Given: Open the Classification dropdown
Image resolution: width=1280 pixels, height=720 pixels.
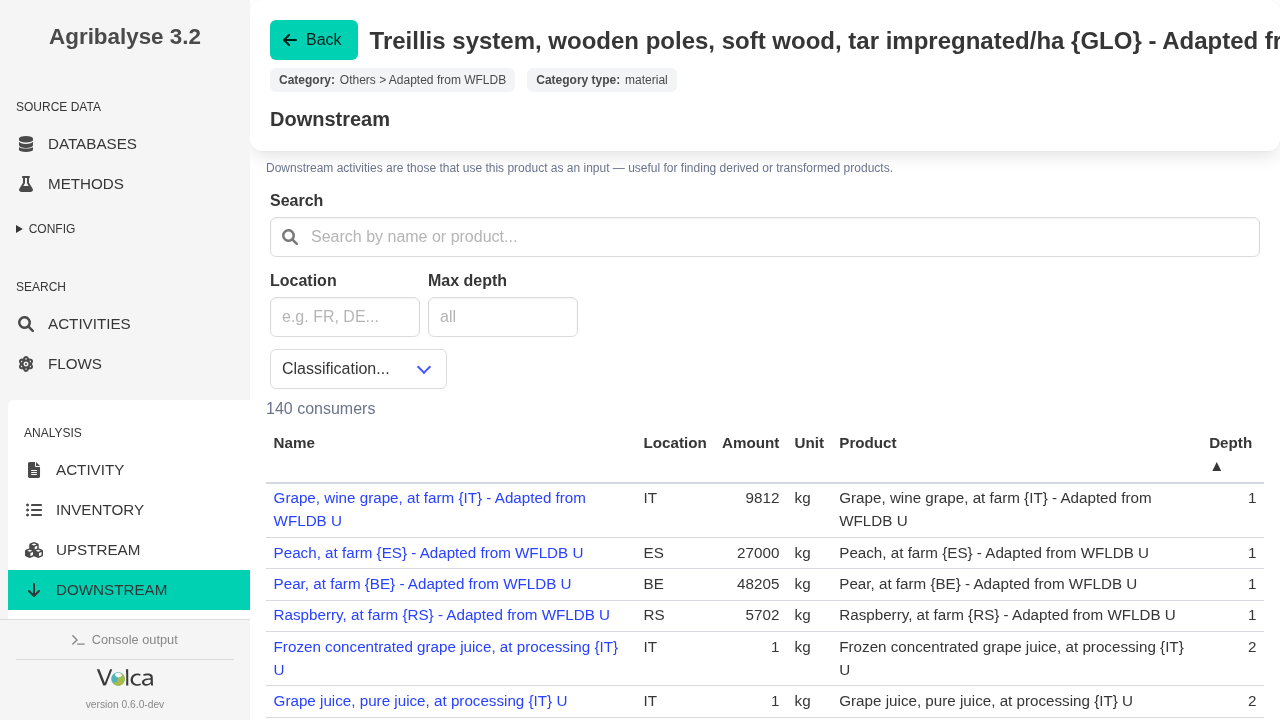Looking at the screenshot, I should click(358, 369).
